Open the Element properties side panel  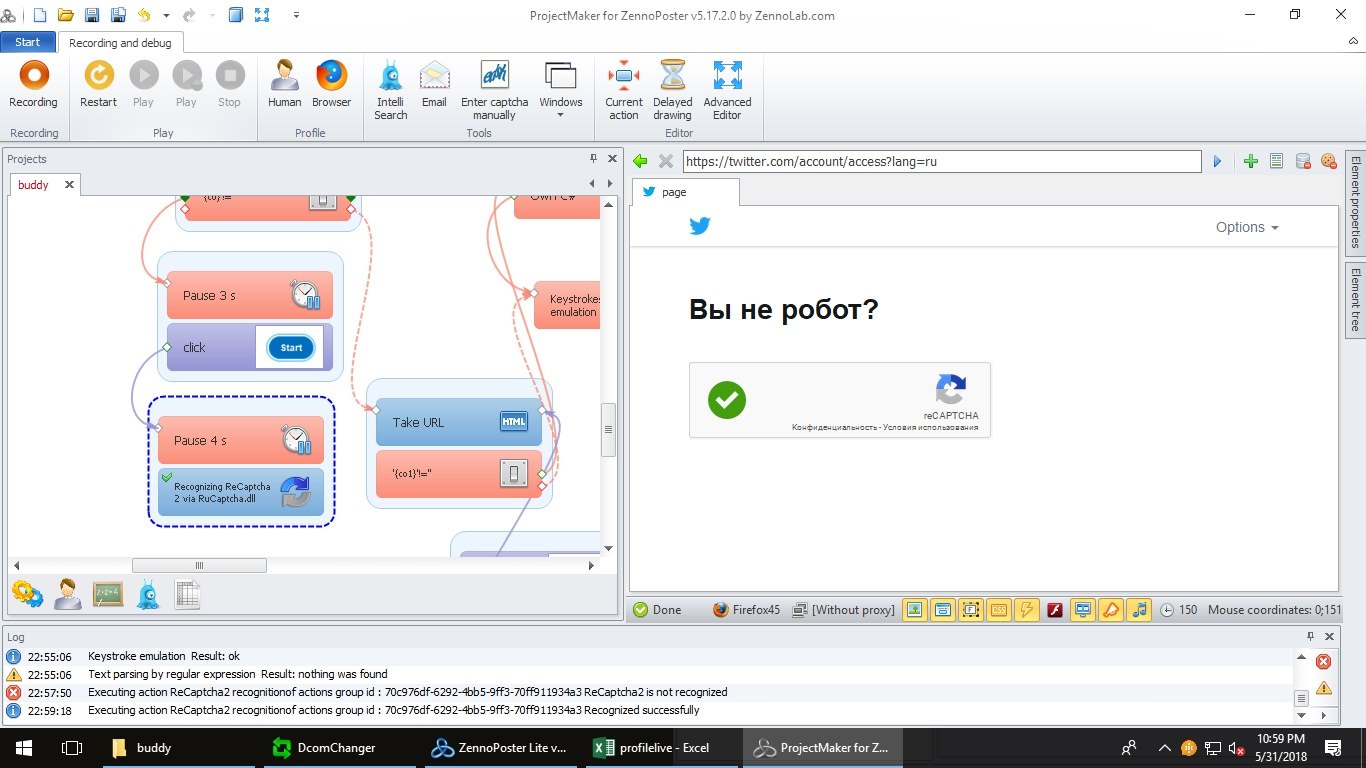pyautogui.click(x=1355, y=202)
